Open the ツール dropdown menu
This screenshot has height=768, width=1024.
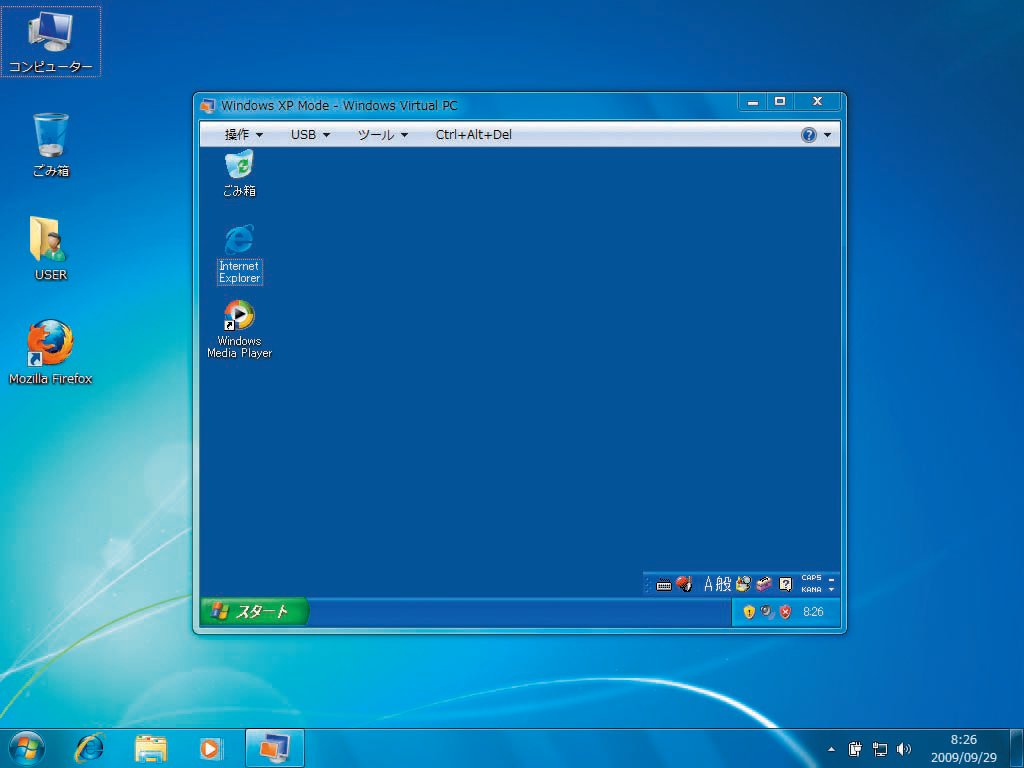(x=383, y=135)
